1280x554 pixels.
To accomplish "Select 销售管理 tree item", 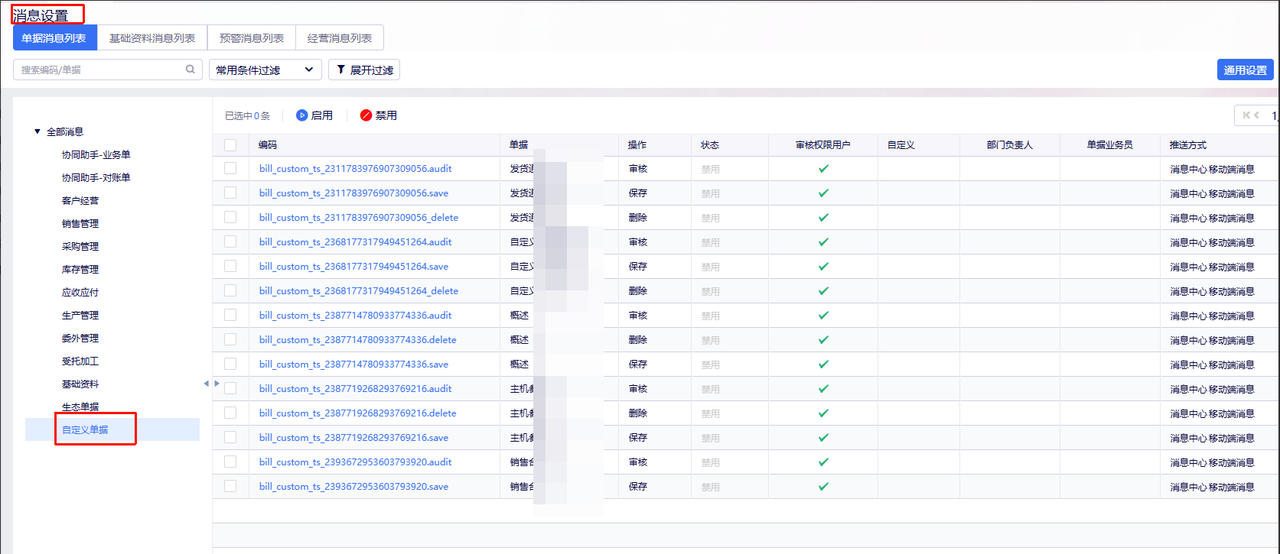I will coord(80,224).
